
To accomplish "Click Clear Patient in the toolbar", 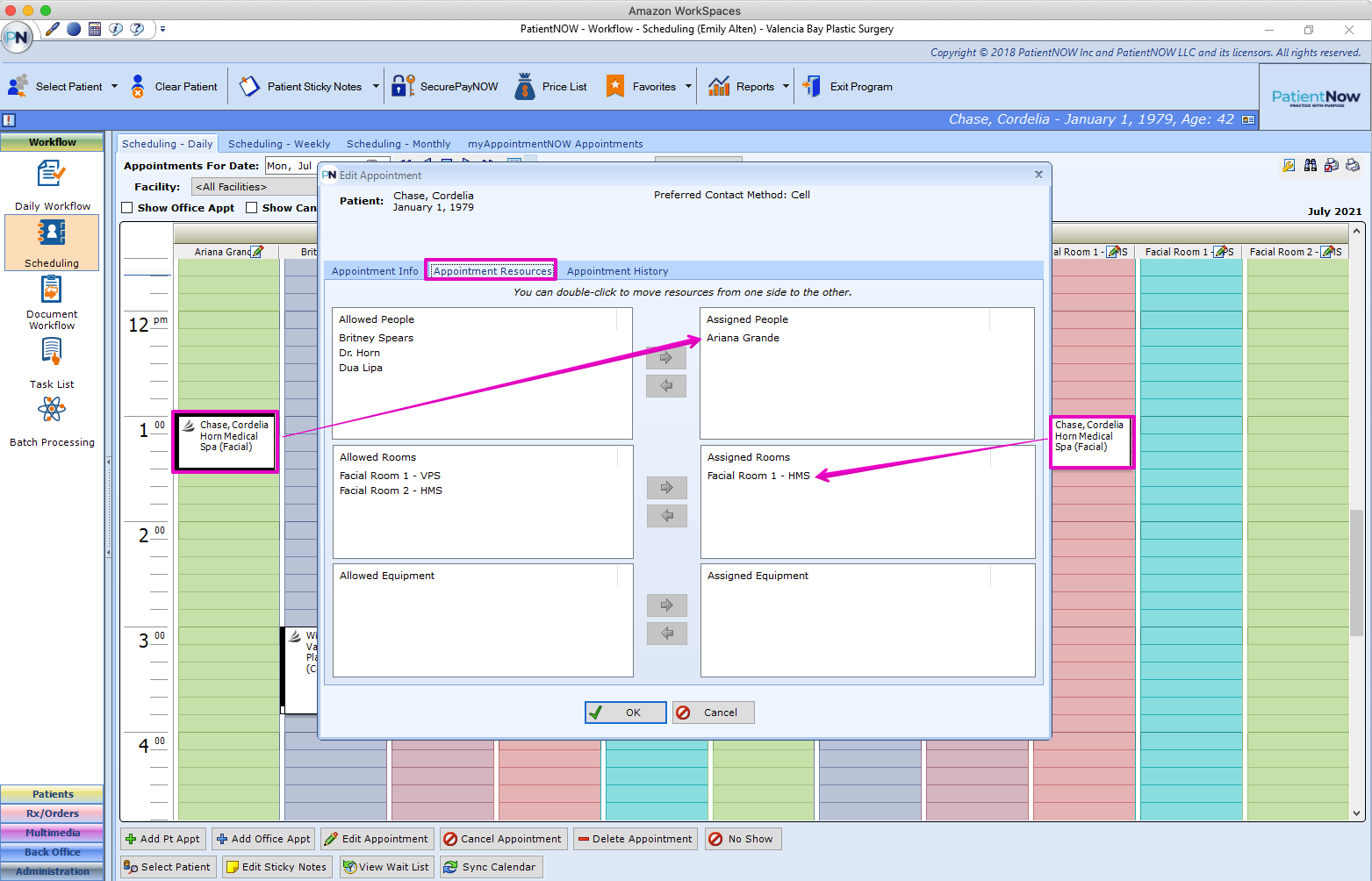I will tap(174, 86).
